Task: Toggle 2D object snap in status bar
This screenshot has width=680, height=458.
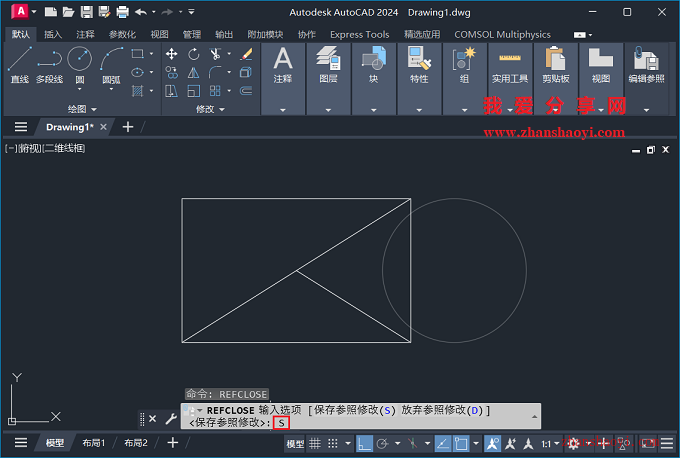Action: 461,443
